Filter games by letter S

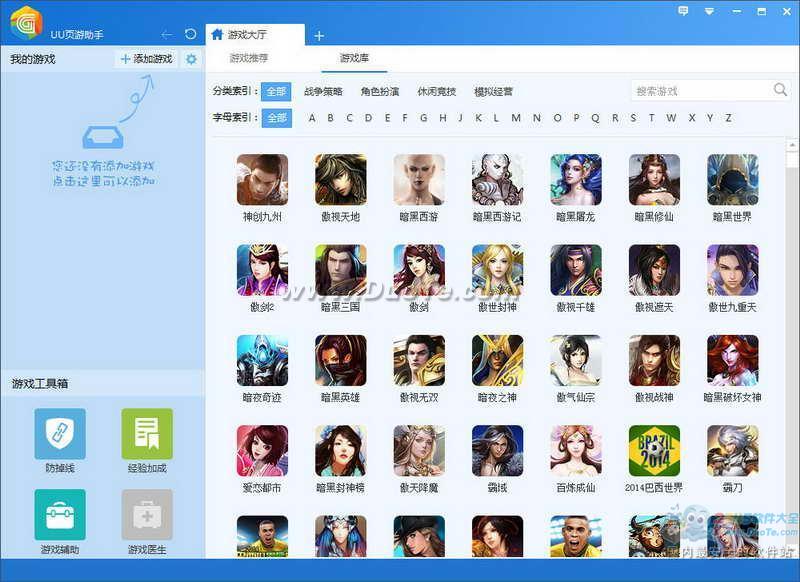click(x=633, y=118)
